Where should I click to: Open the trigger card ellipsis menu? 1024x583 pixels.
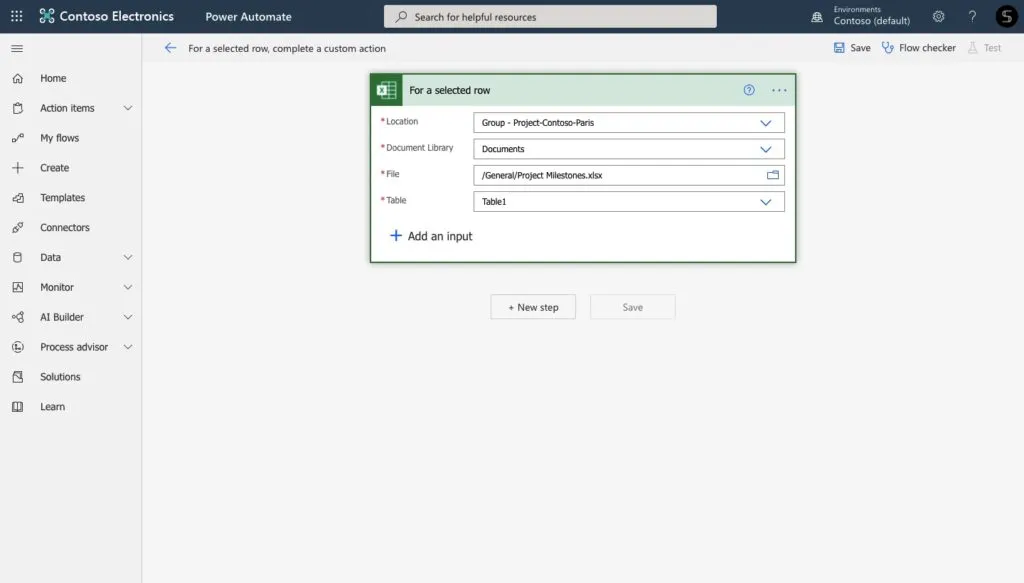pyautogui.click(x=779, y=90)
